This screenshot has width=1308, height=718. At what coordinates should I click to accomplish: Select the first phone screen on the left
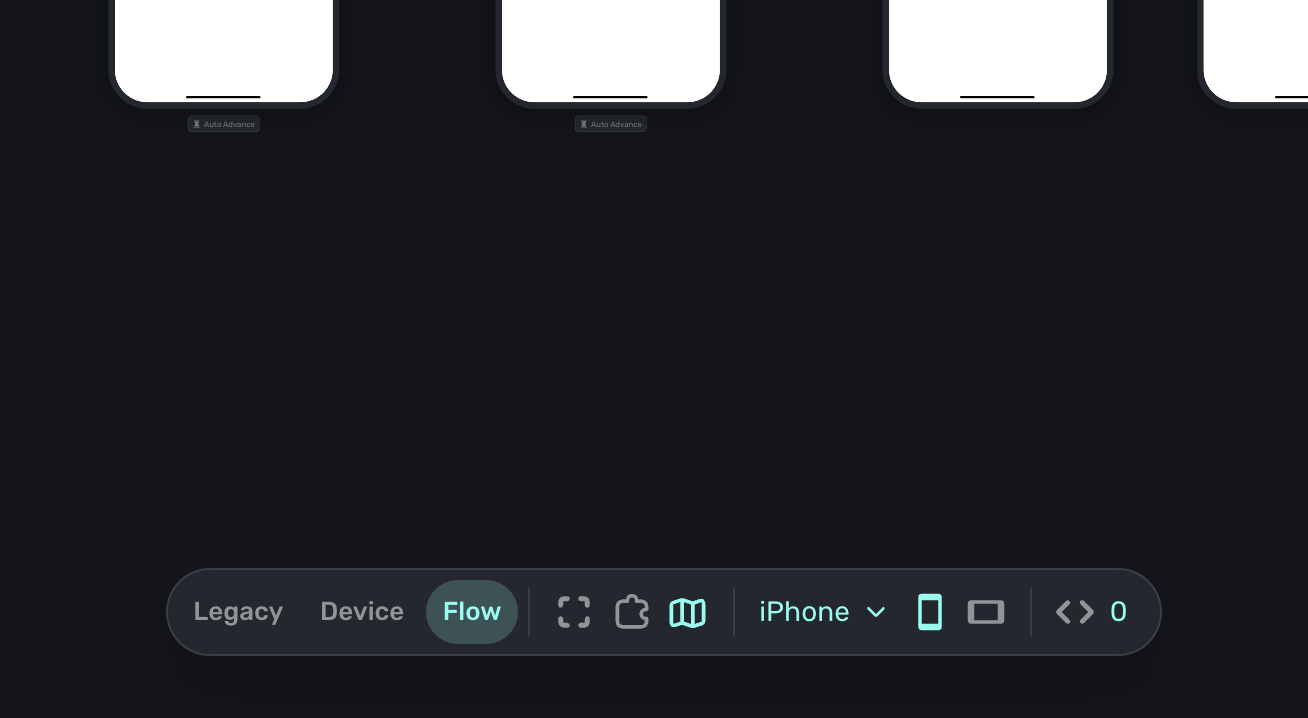pyautogui.click(x=224, y=45)
